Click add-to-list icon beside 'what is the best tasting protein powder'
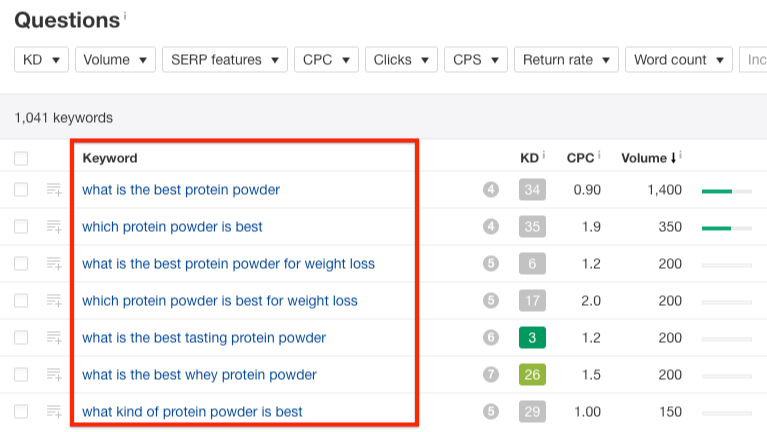This screenshot has width=767, height=432. pos(54,338)
